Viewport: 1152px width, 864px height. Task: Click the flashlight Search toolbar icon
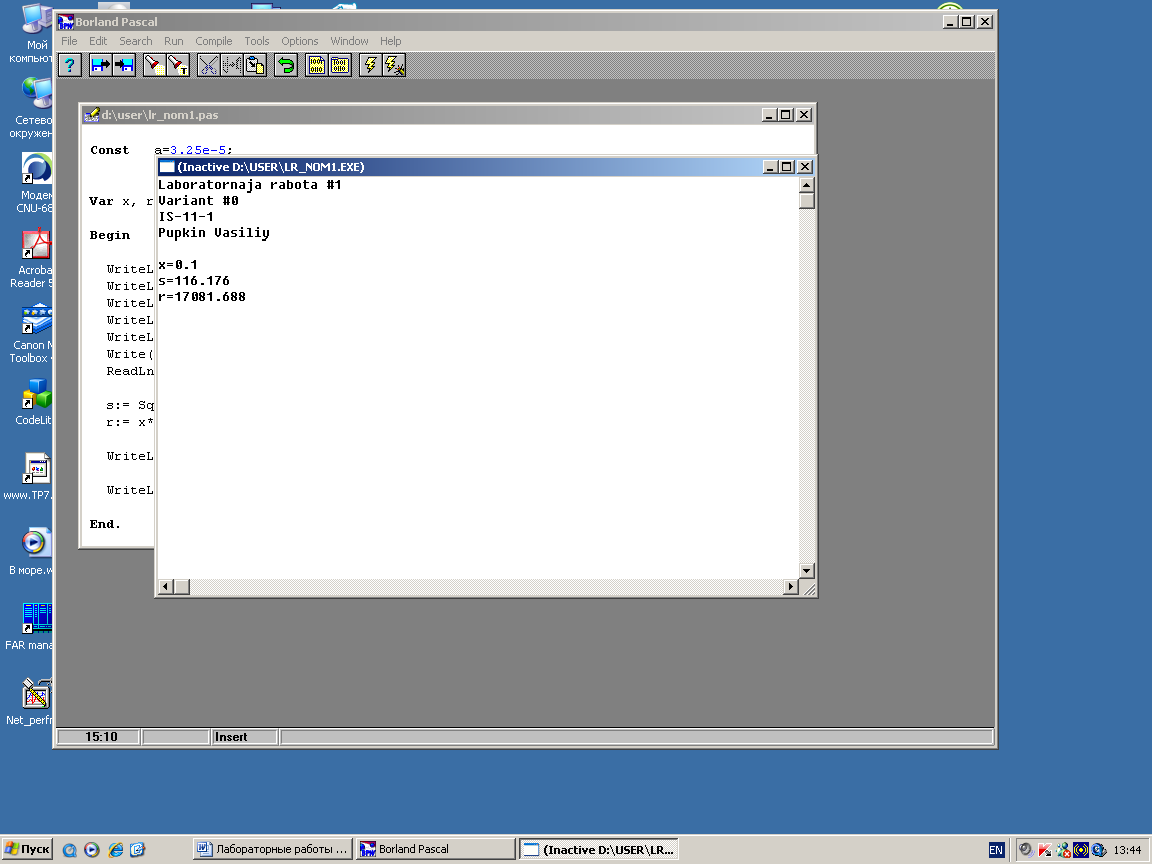coord(154,65)
